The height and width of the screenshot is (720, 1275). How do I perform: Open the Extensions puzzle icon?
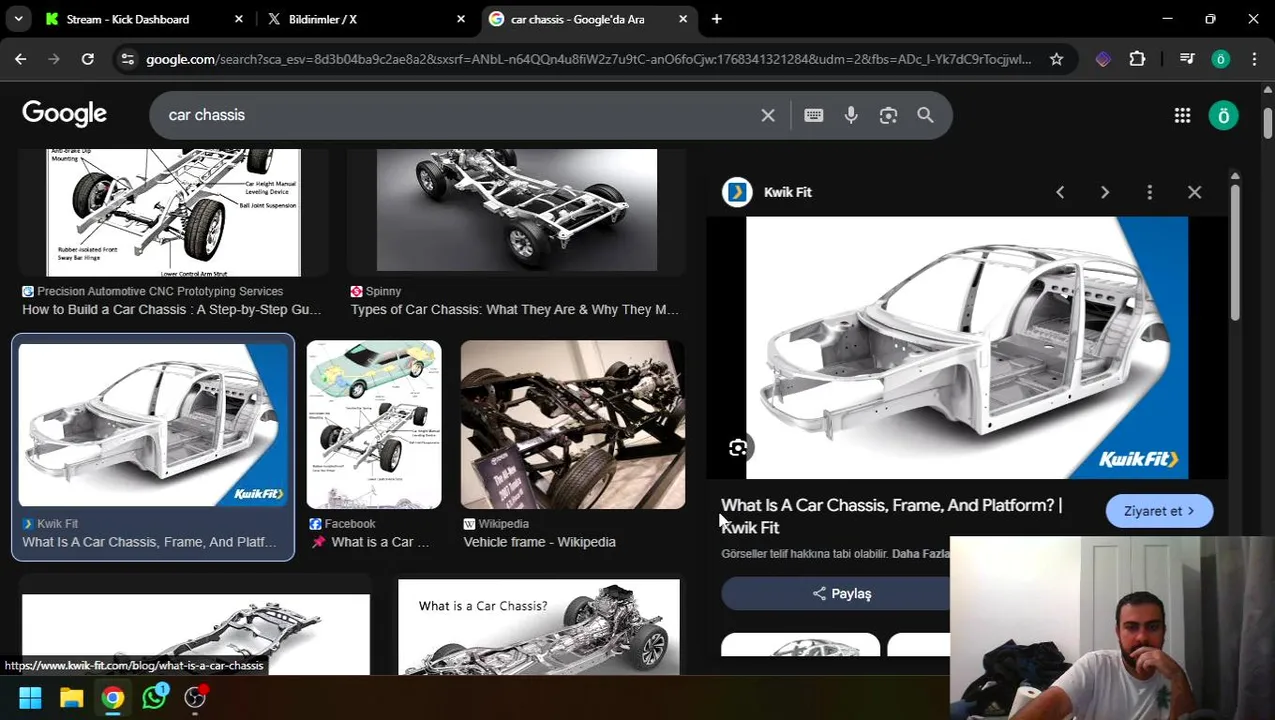pyautogui.click(x=1137, y=59)
